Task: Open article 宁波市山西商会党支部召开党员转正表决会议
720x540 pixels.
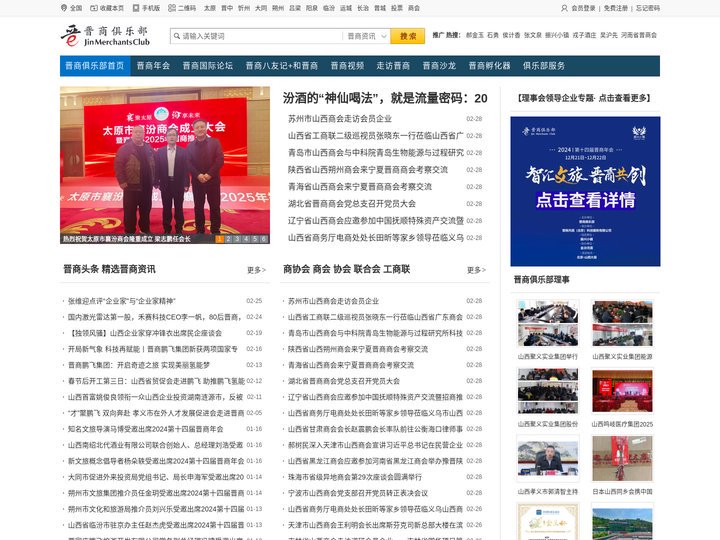Action: pos(358,493)
